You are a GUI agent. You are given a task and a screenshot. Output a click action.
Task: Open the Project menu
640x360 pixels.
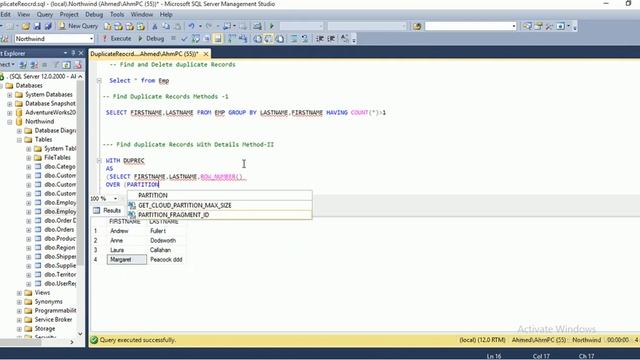[x=69, y=14]
